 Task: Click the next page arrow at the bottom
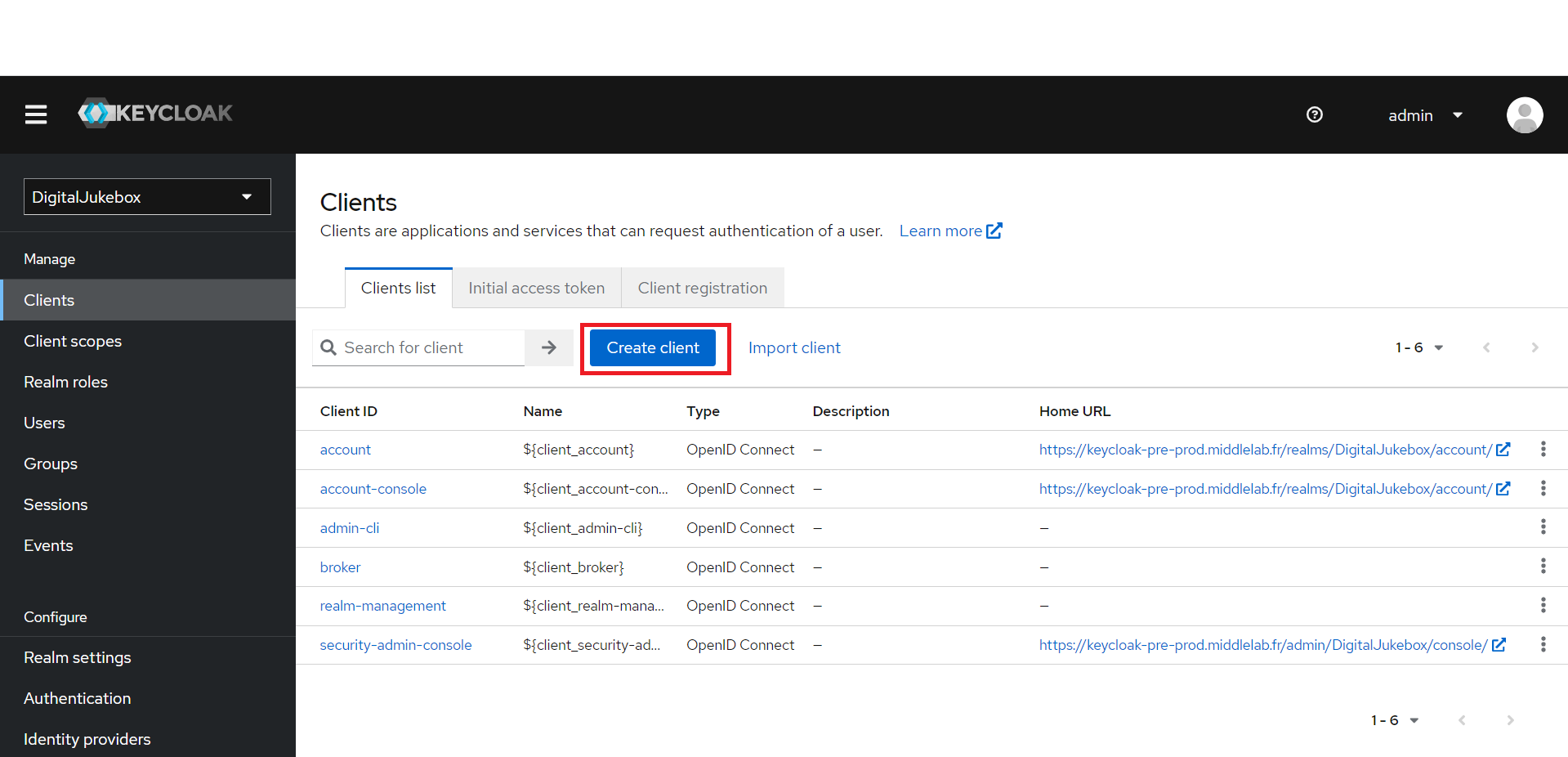coord(1510,720)
